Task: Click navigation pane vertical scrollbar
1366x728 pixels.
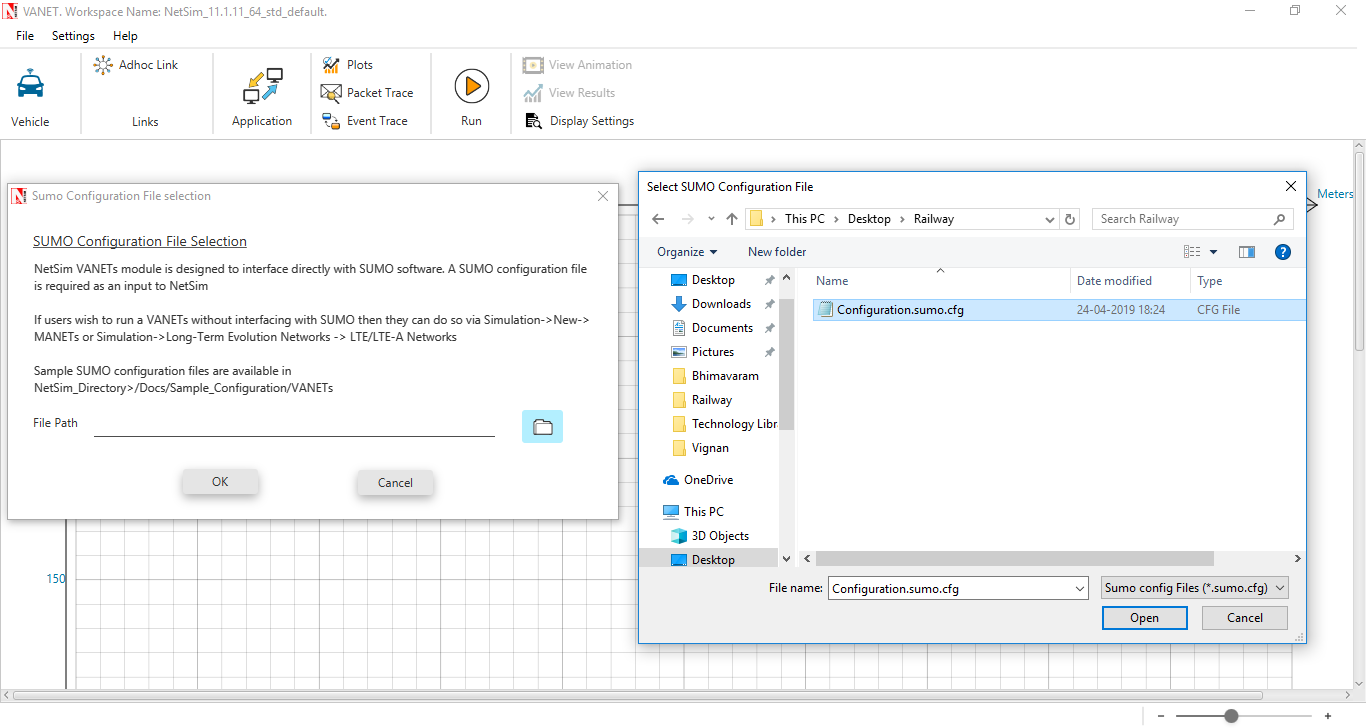Action: (786, 364)
